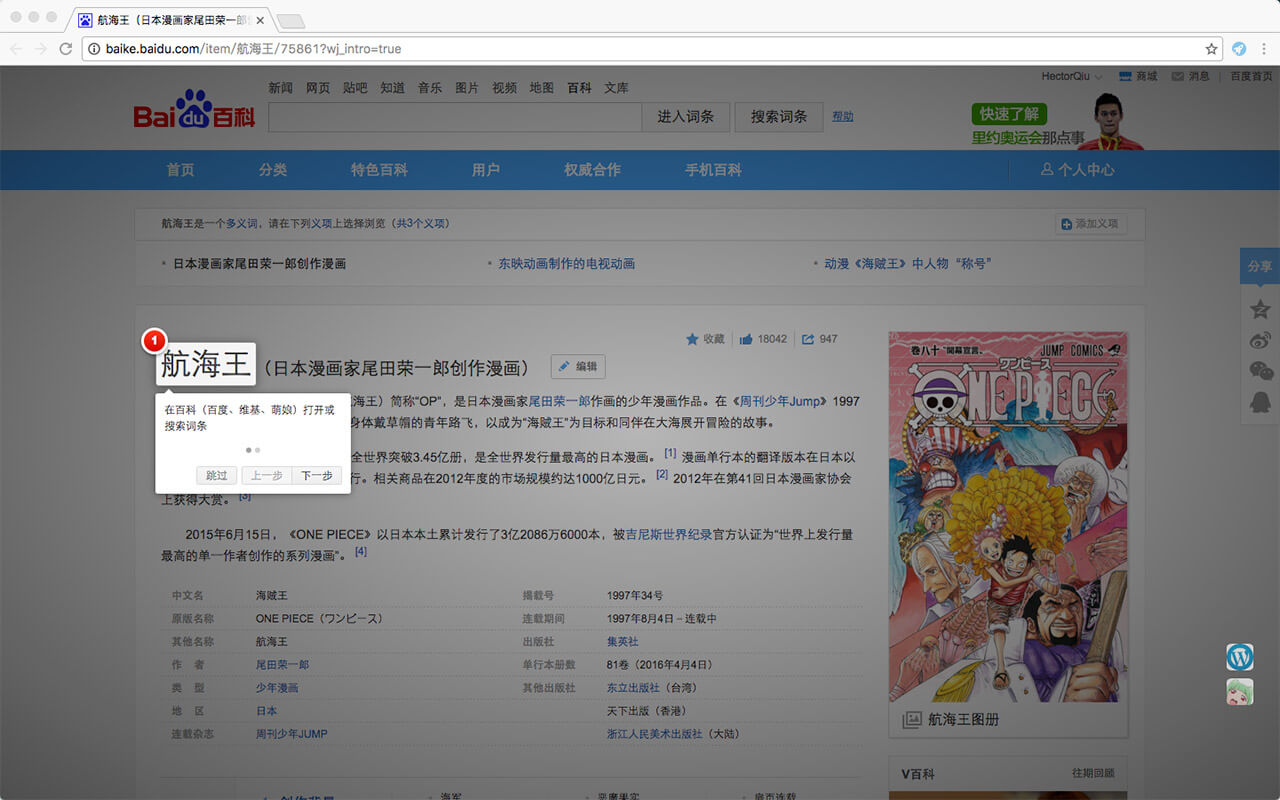Click the browser back arrow
Image resolution: width=1280 pixels, height=800 pixels.
(x=17, y=48)
